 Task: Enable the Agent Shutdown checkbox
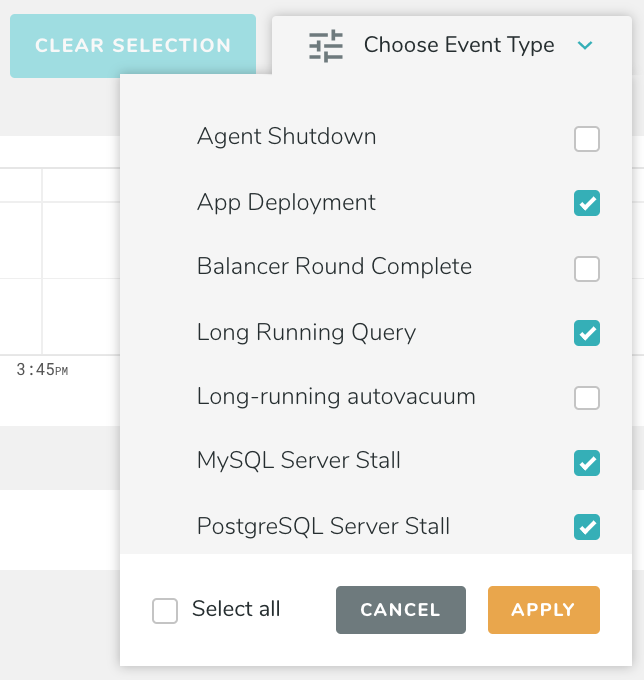click(587, 139)
